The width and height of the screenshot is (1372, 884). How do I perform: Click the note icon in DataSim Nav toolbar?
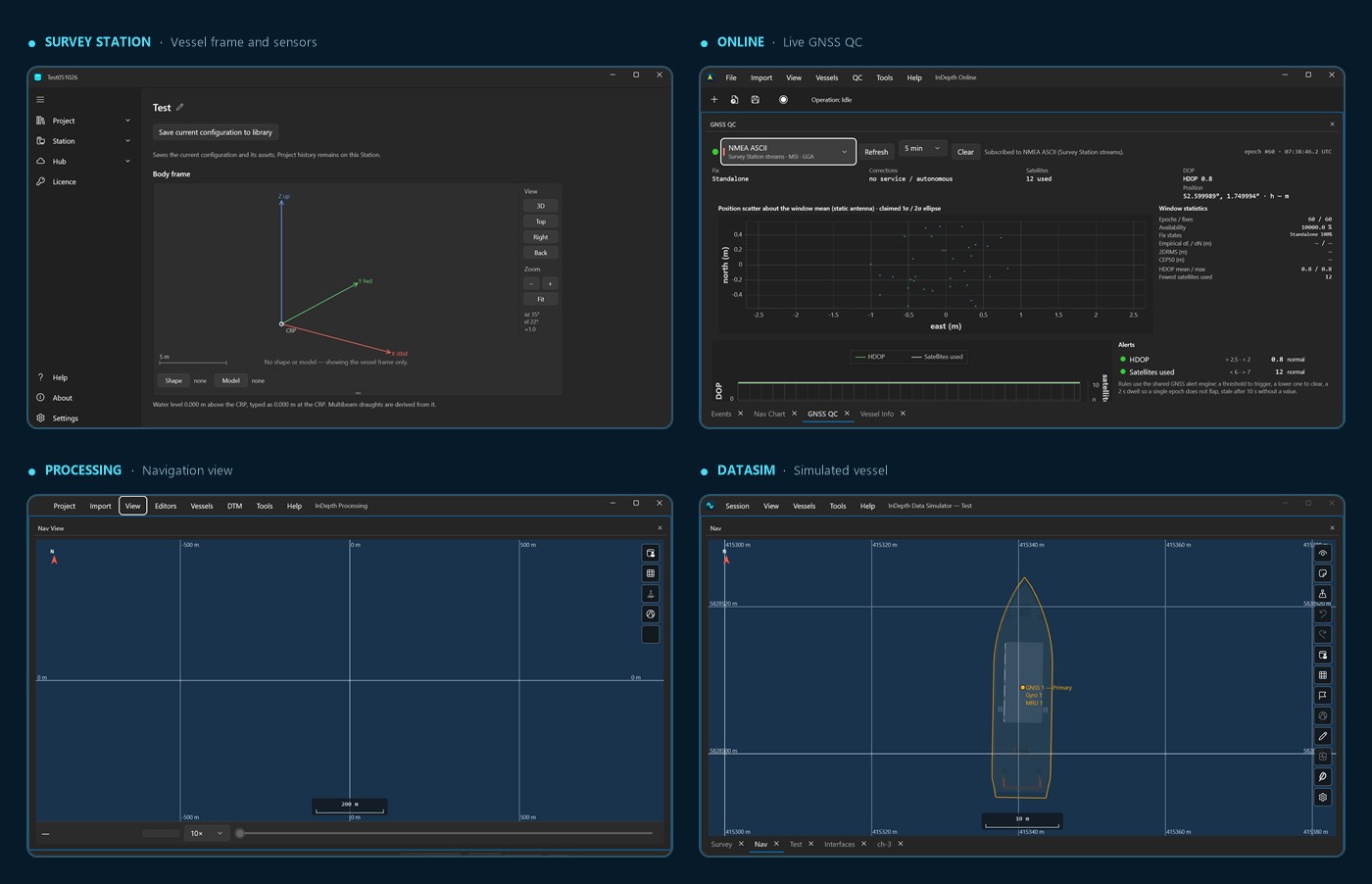pyautogui.click(x=1323, y=573)
